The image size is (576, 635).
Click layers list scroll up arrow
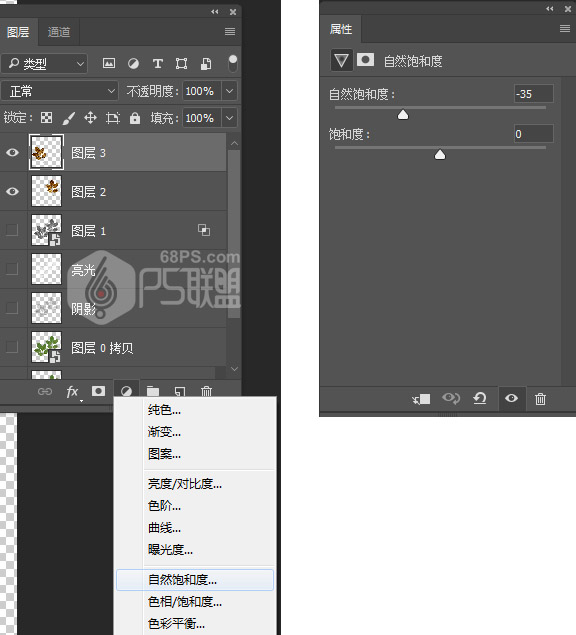point(234,143)
